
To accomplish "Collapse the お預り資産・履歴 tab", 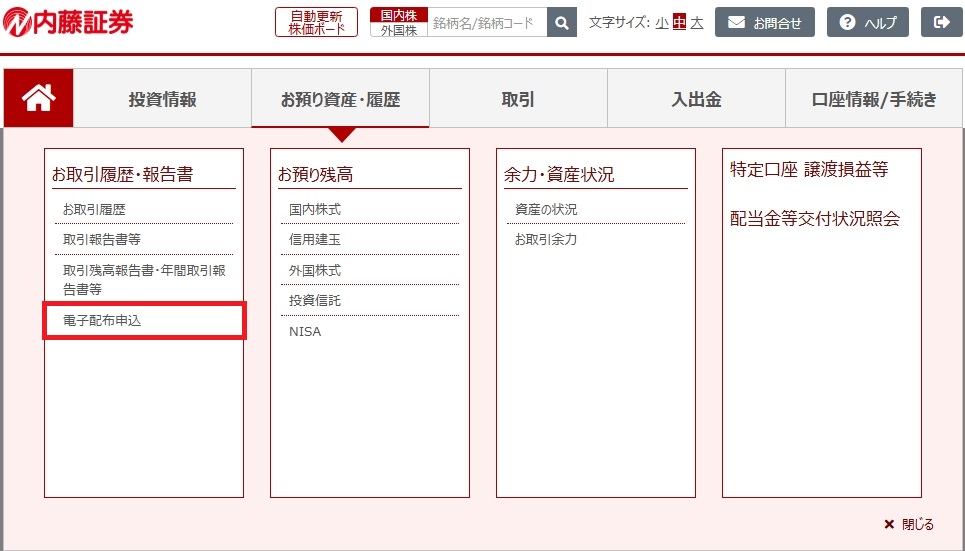I will (340, 99).
